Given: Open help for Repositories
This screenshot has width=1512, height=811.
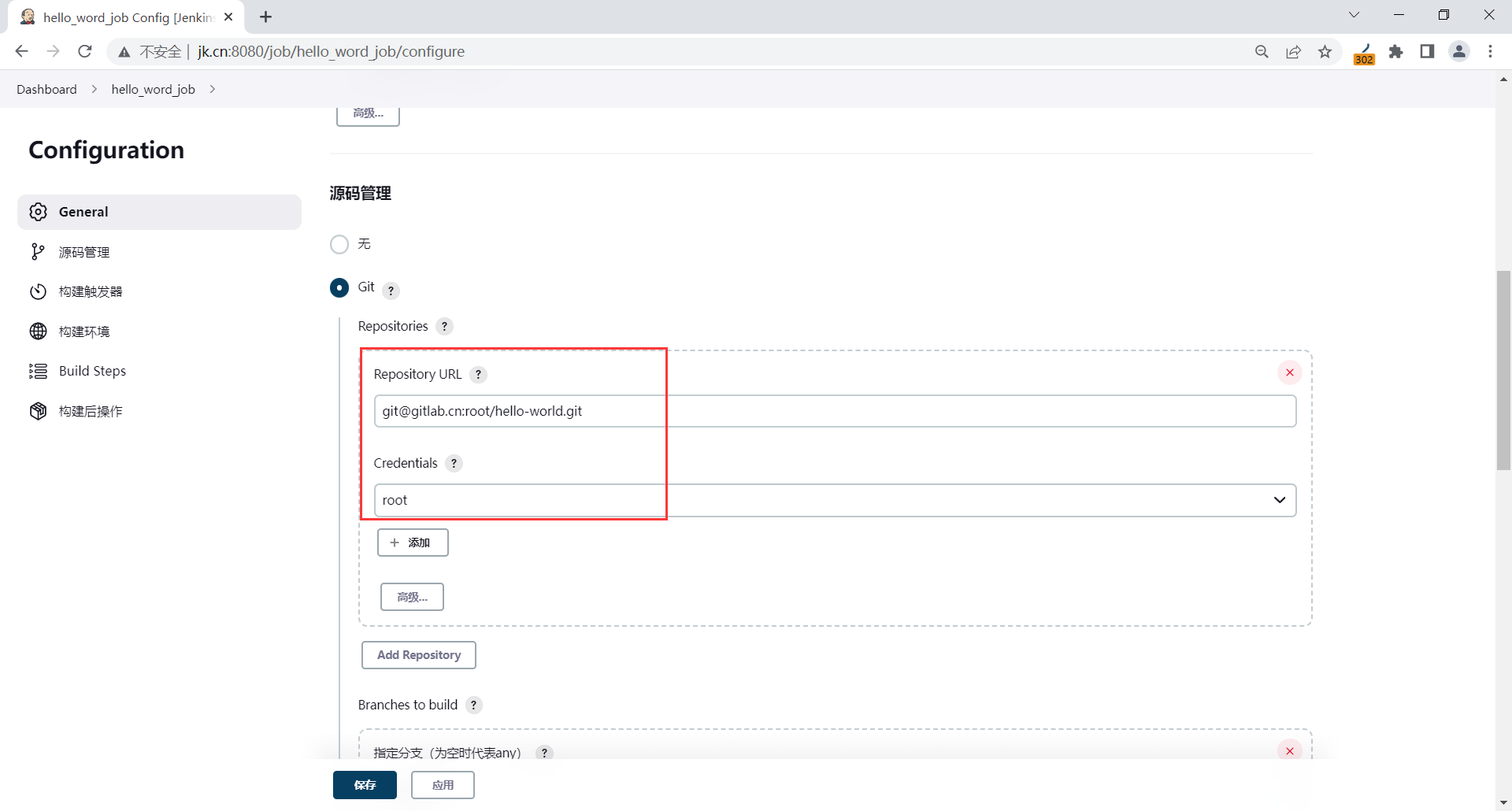Looking at the screenshot, I should click(x=445, y=326).
